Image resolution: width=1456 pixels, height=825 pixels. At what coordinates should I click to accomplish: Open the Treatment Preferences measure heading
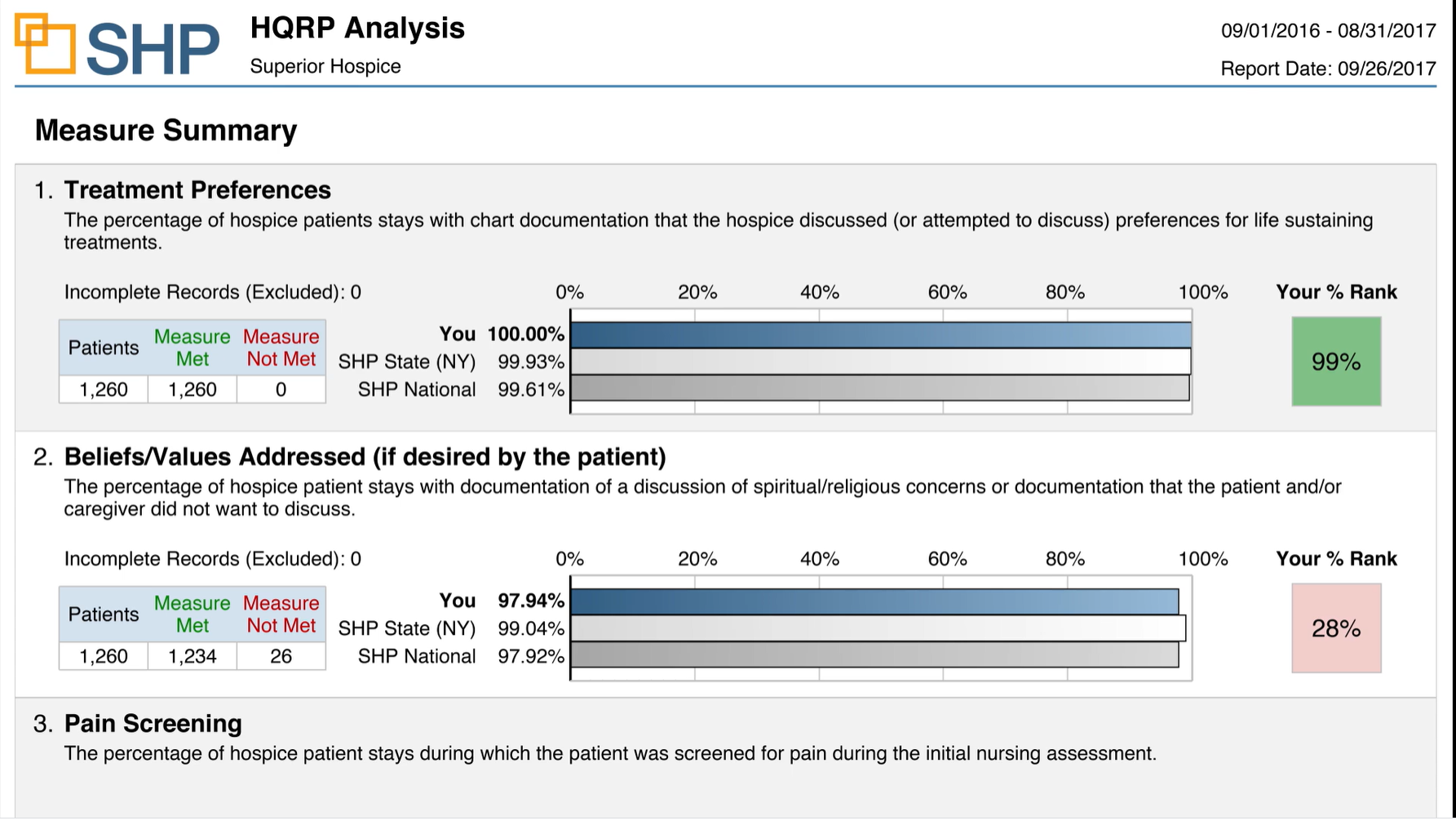click(197, 190)
